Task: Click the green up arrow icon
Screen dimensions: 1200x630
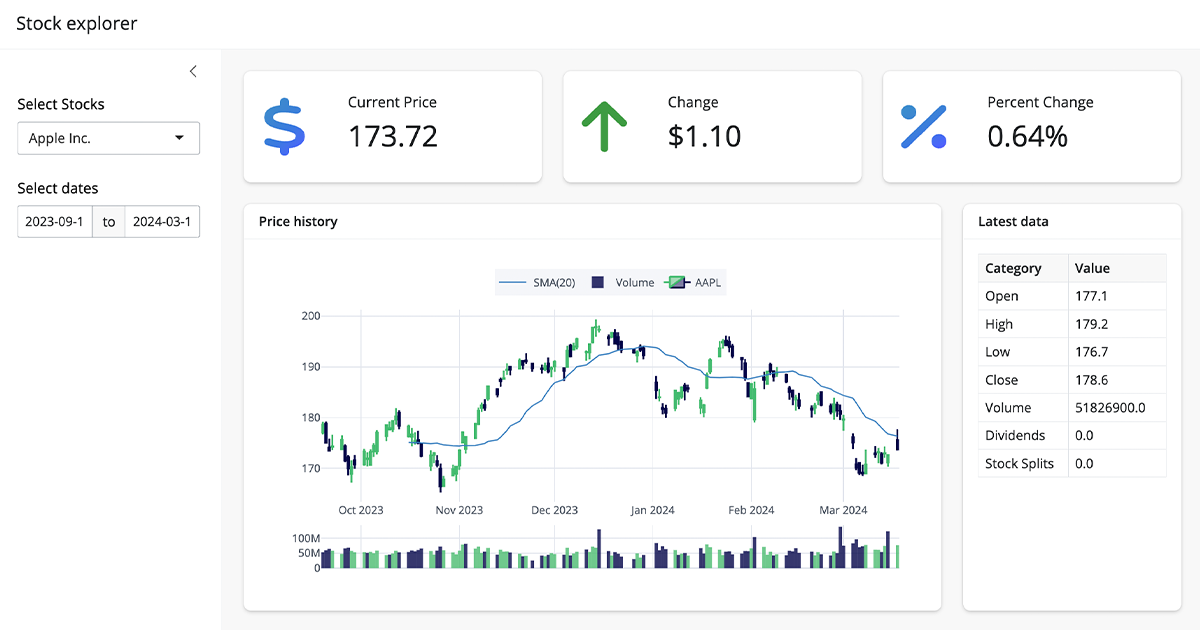Action: [604, 127]
